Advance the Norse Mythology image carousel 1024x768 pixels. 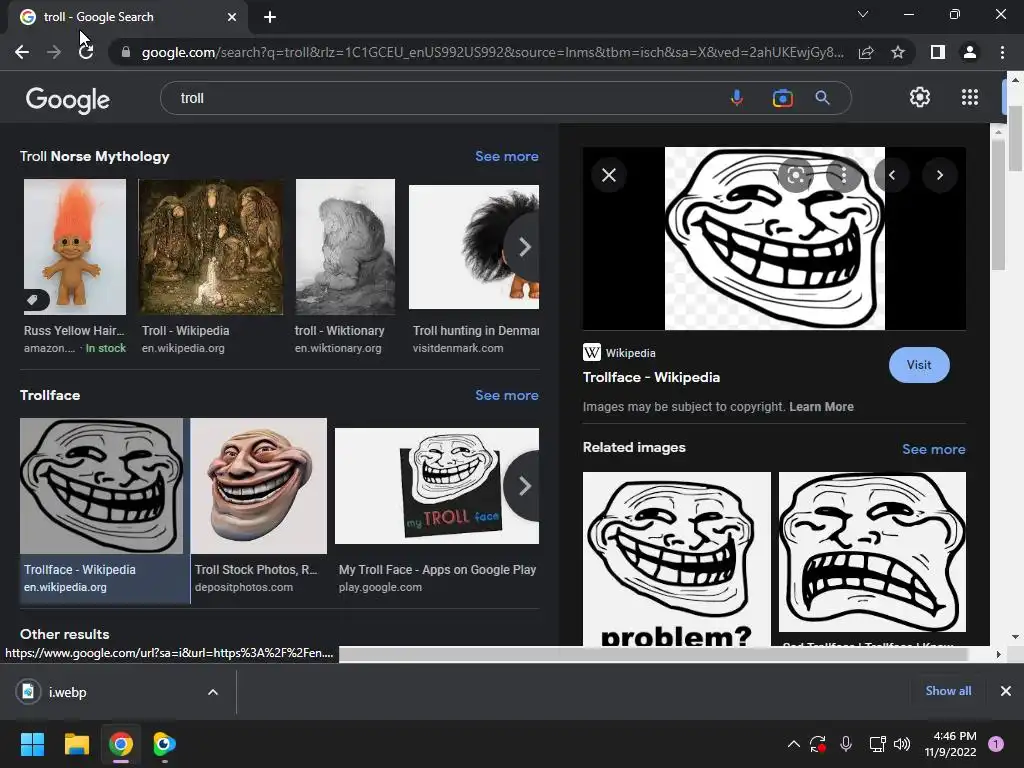524,247
